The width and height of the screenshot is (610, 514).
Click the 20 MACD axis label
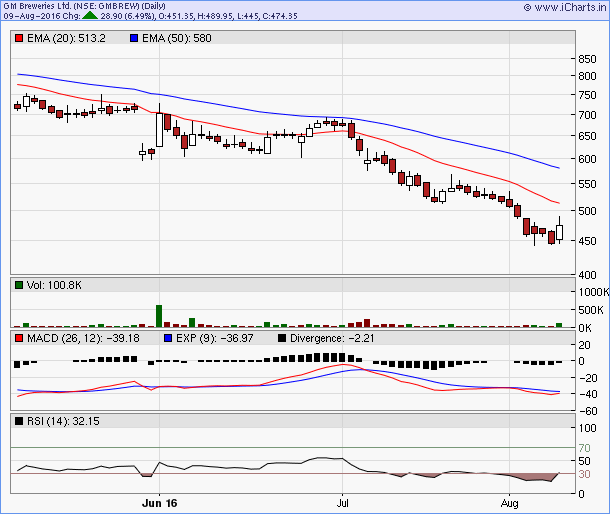point(584,345)
